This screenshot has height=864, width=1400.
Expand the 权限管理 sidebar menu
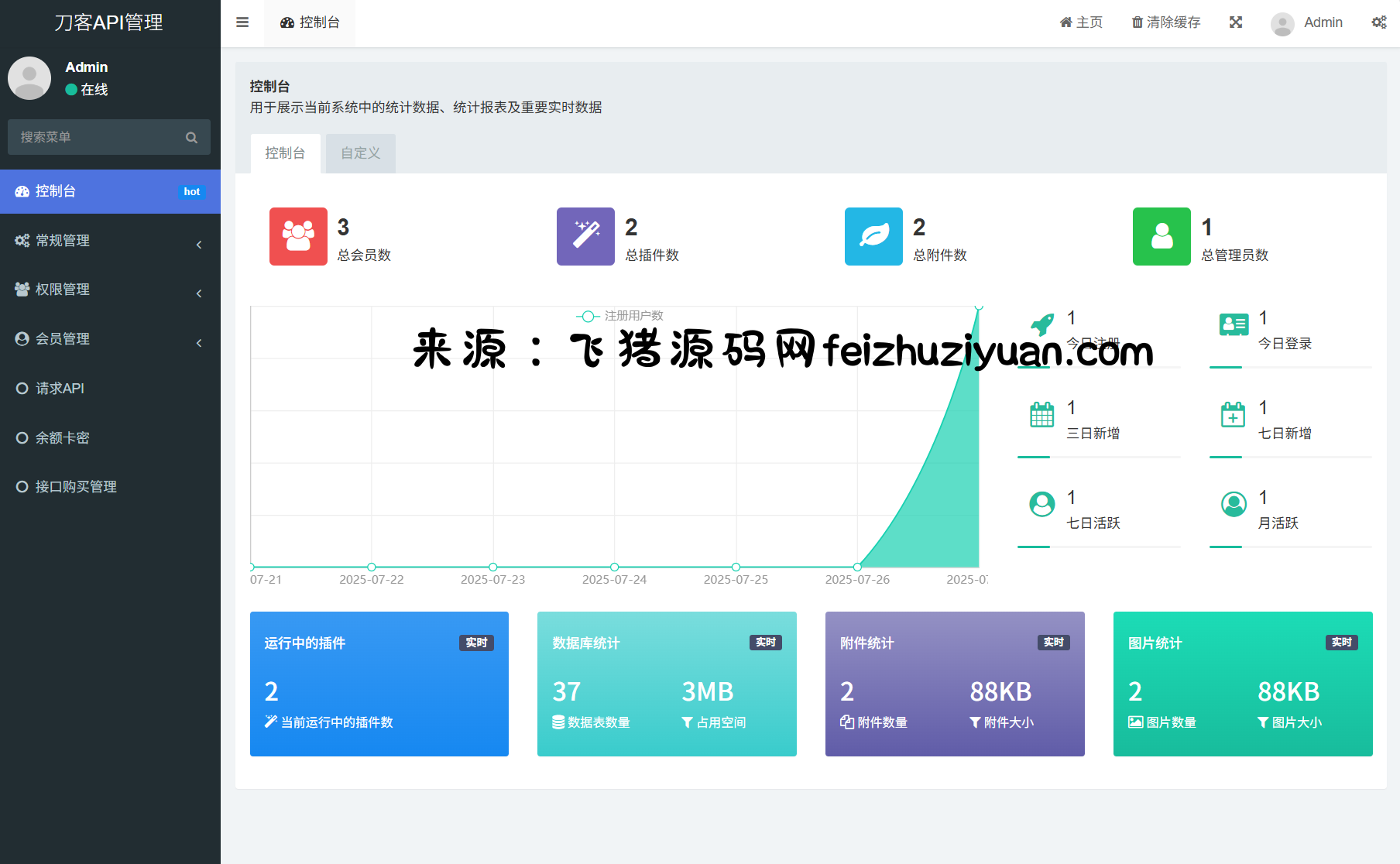(x=110, y=290)
